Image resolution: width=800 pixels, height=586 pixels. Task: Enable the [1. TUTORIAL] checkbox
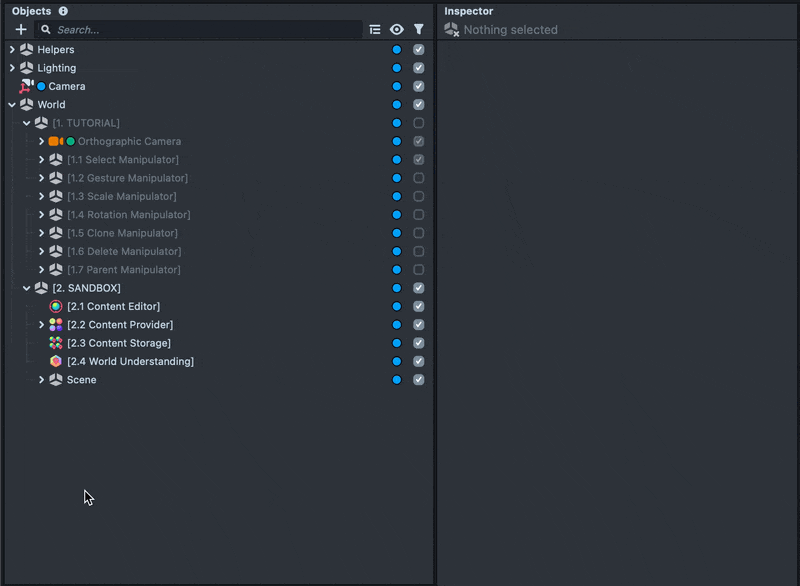[x=419, y=123]
